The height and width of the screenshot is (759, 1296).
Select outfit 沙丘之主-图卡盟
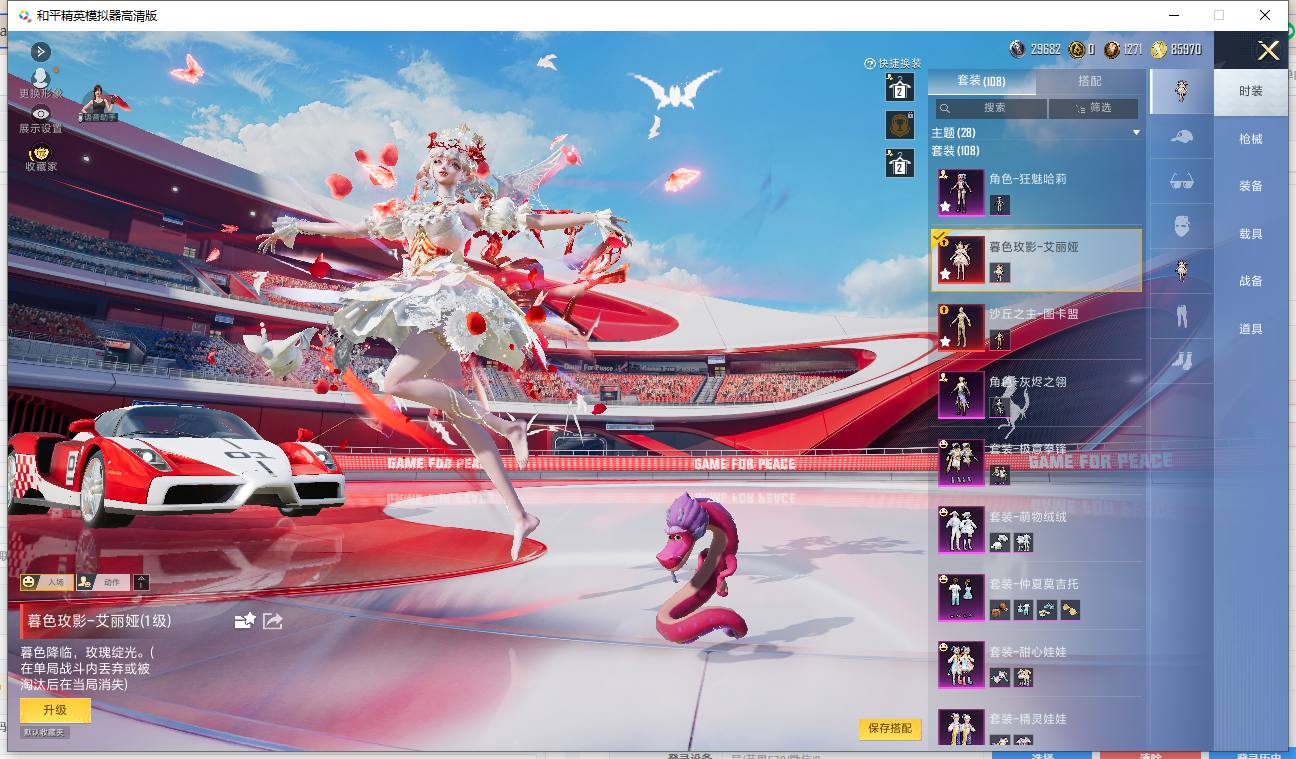click(x=1036, y=326)
